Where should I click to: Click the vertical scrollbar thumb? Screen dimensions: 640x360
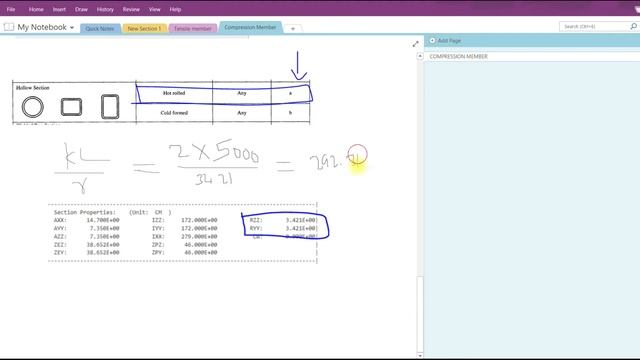coord(420,314)
